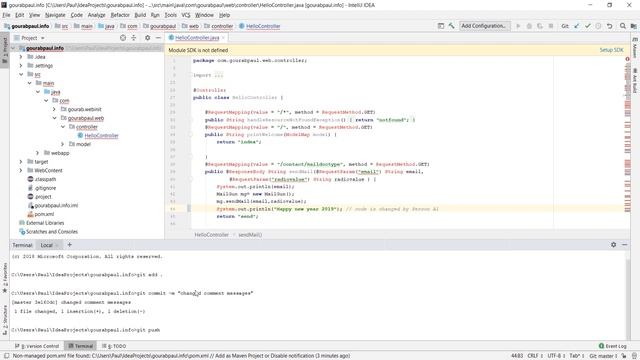Click the Git Revert undo icon
The height and width of the screenshot is (360, 640).
[609, 26]
